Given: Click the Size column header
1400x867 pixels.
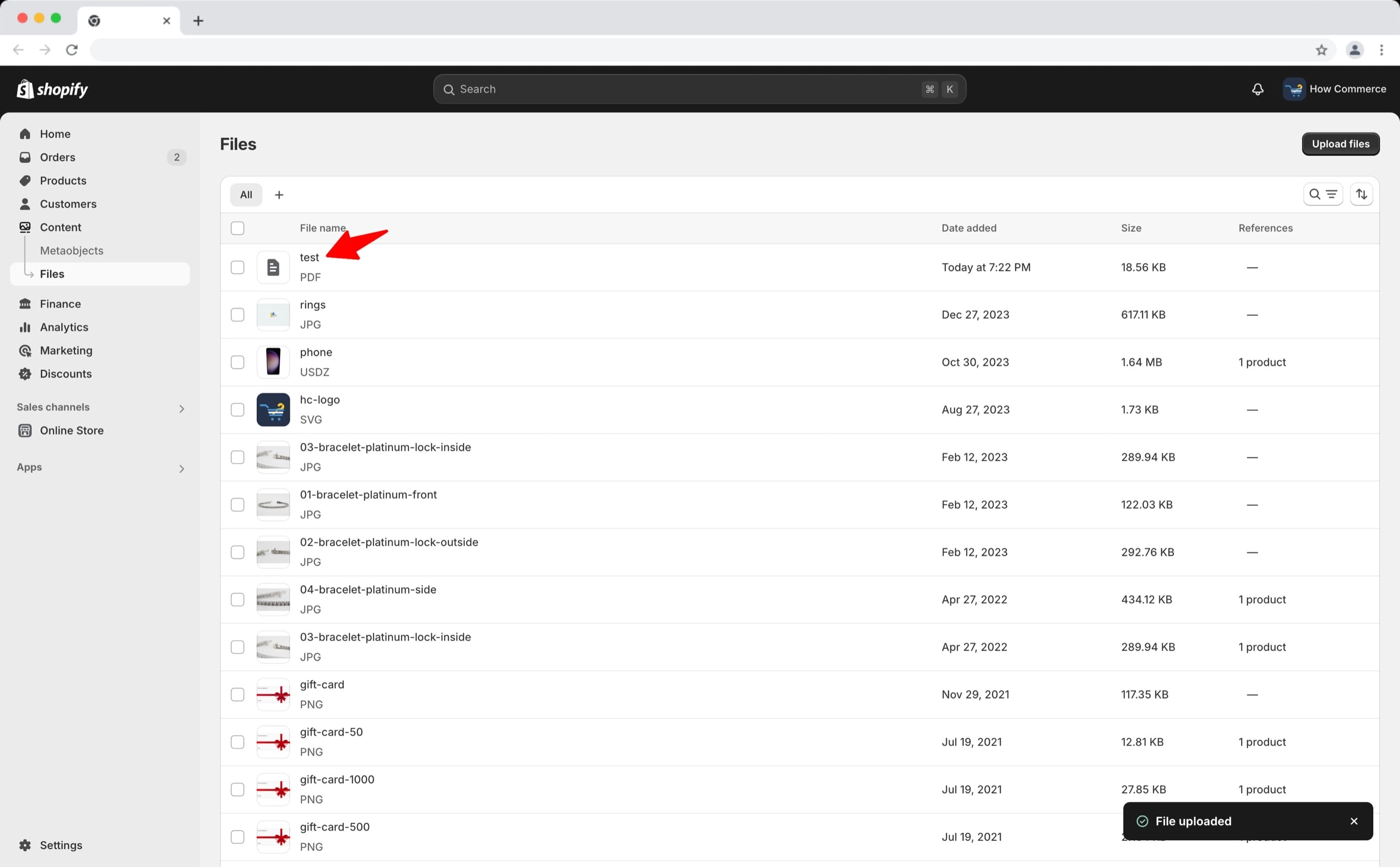Looking at the screenshot, I should (x=1131, y=228).
